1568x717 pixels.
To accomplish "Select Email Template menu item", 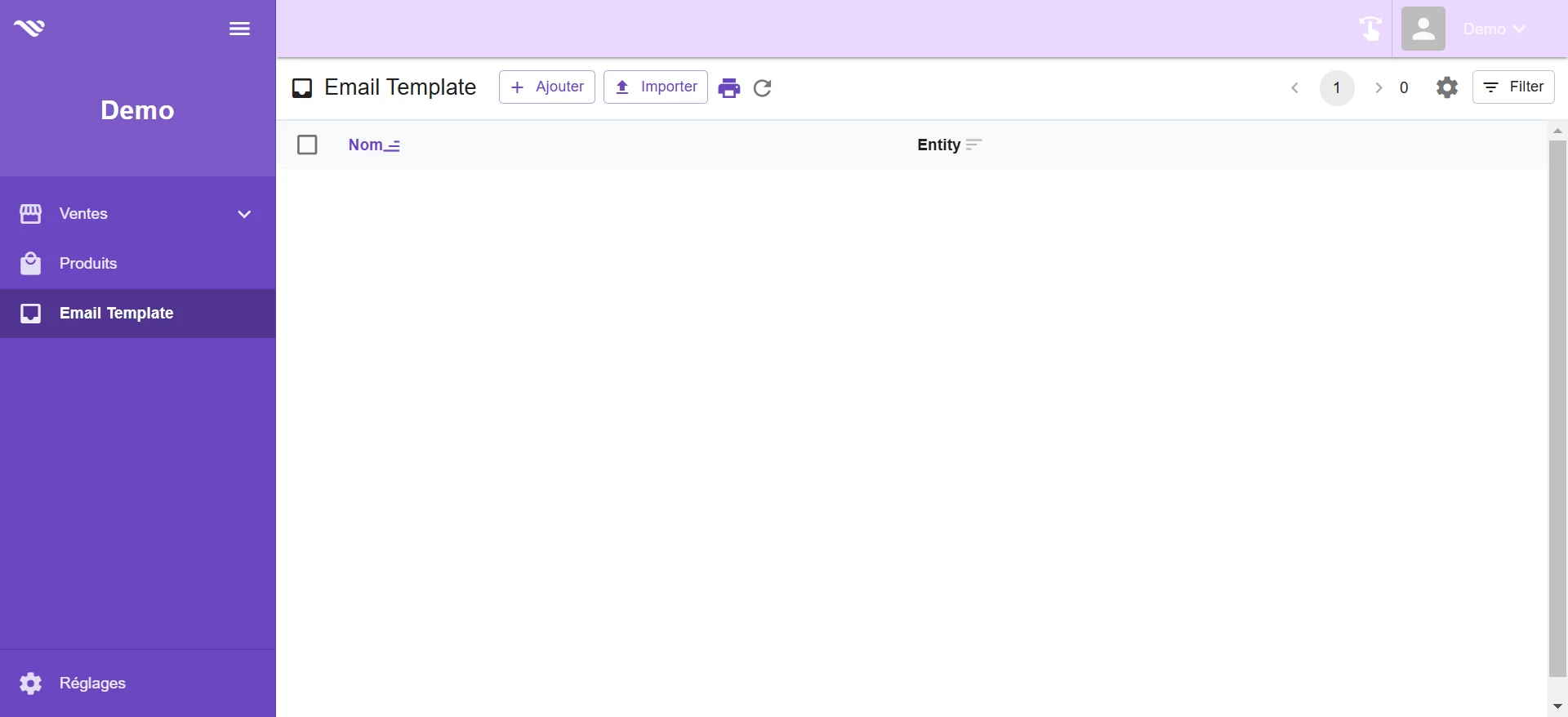I will pyautogui.click(x=137, y=314).
